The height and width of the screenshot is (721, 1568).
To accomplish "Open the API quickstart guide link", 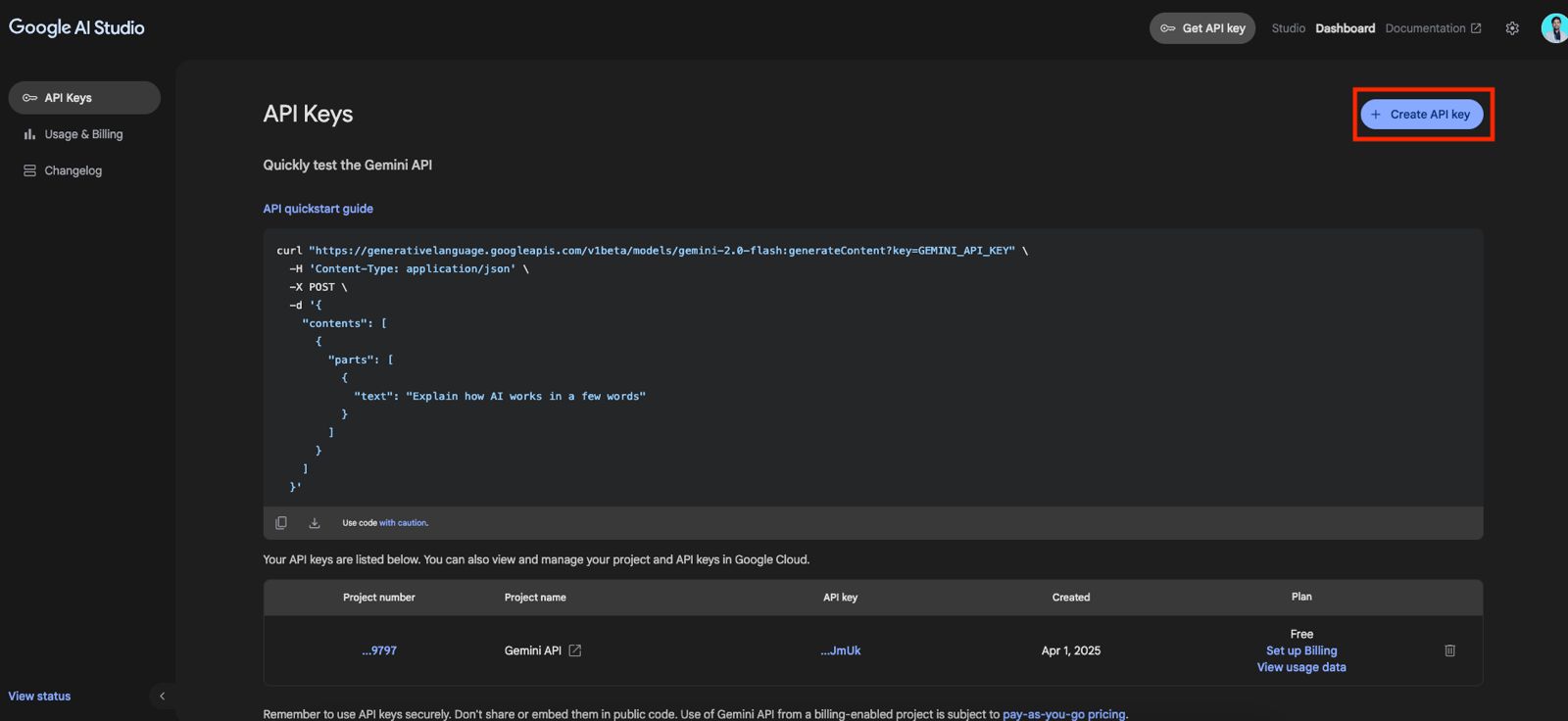I will (x=318, y=209).
